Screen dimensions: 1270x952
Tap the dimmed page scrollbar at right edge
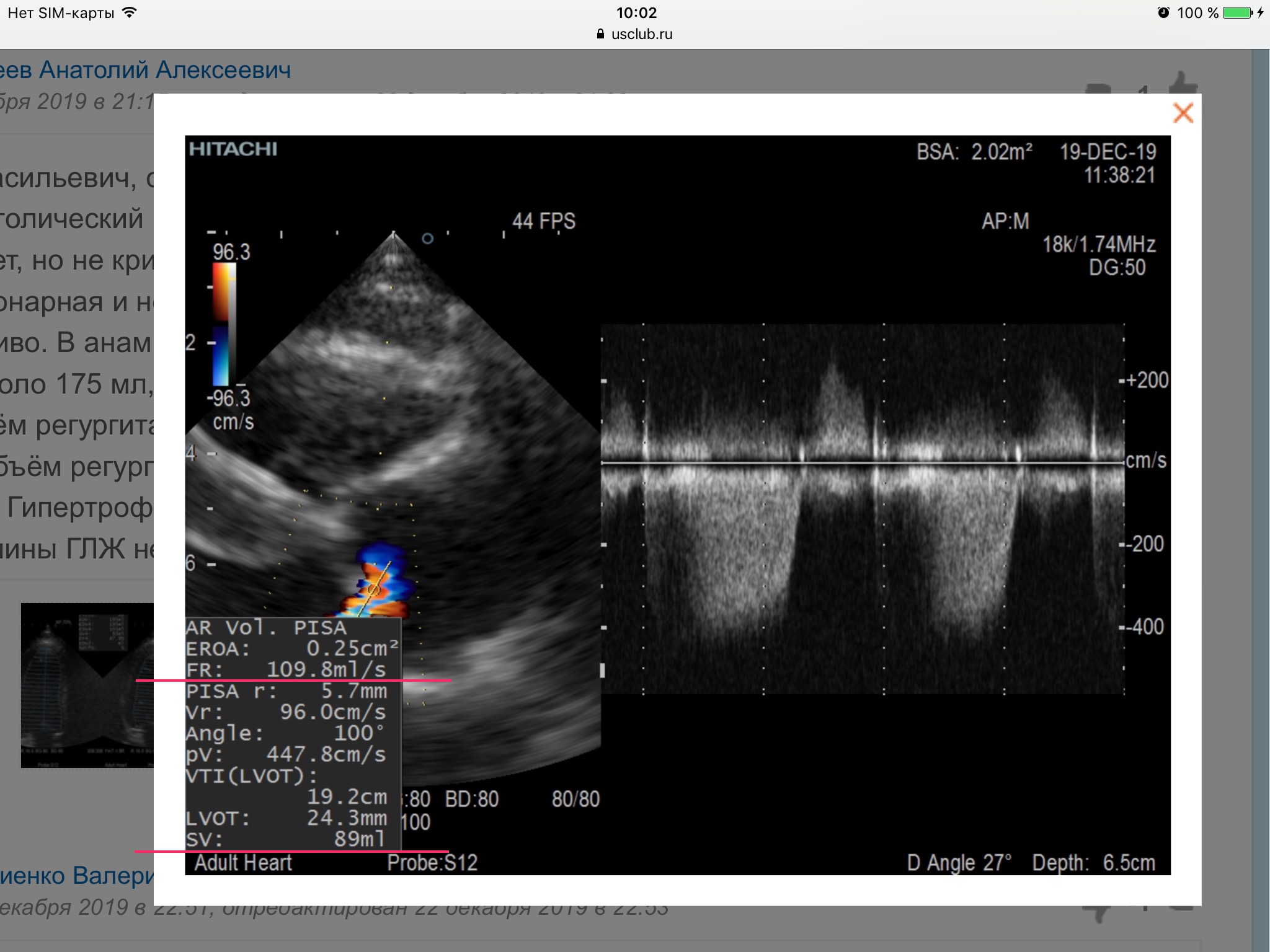(1261, 496)
